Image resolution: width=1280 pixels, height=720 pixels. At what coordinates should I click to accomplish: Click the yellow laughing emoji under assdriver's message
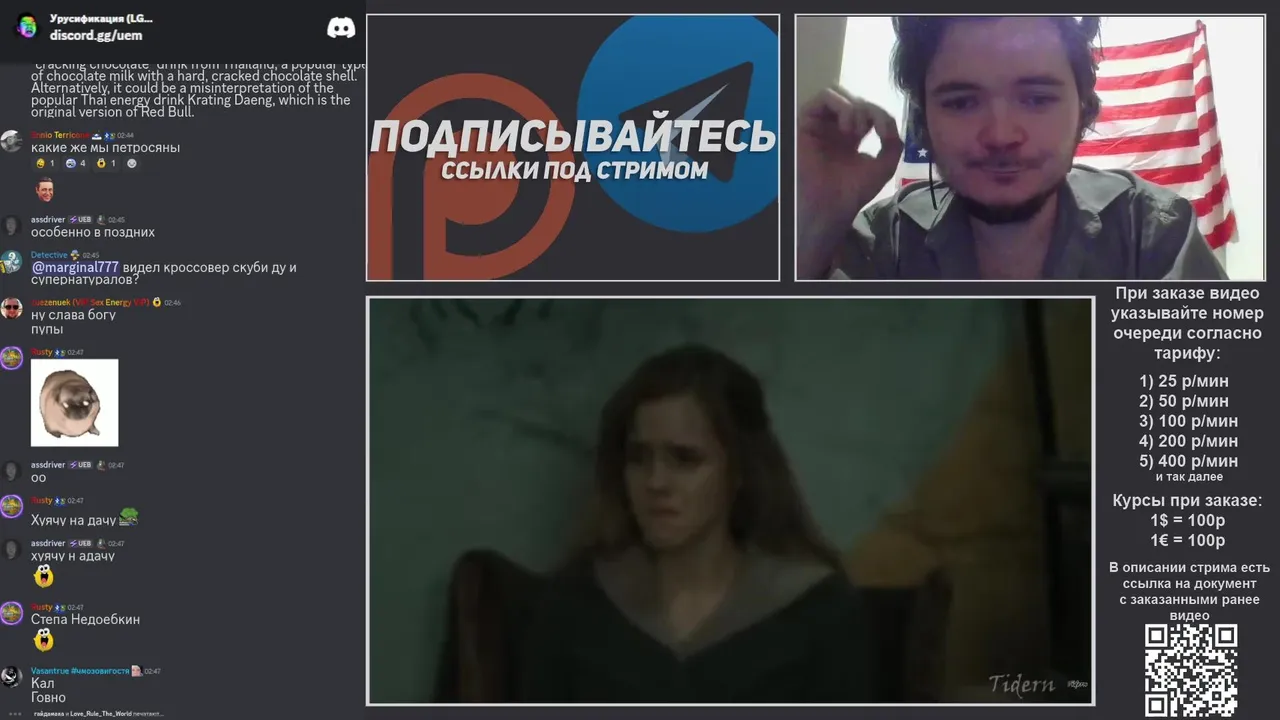coord(43,576)
